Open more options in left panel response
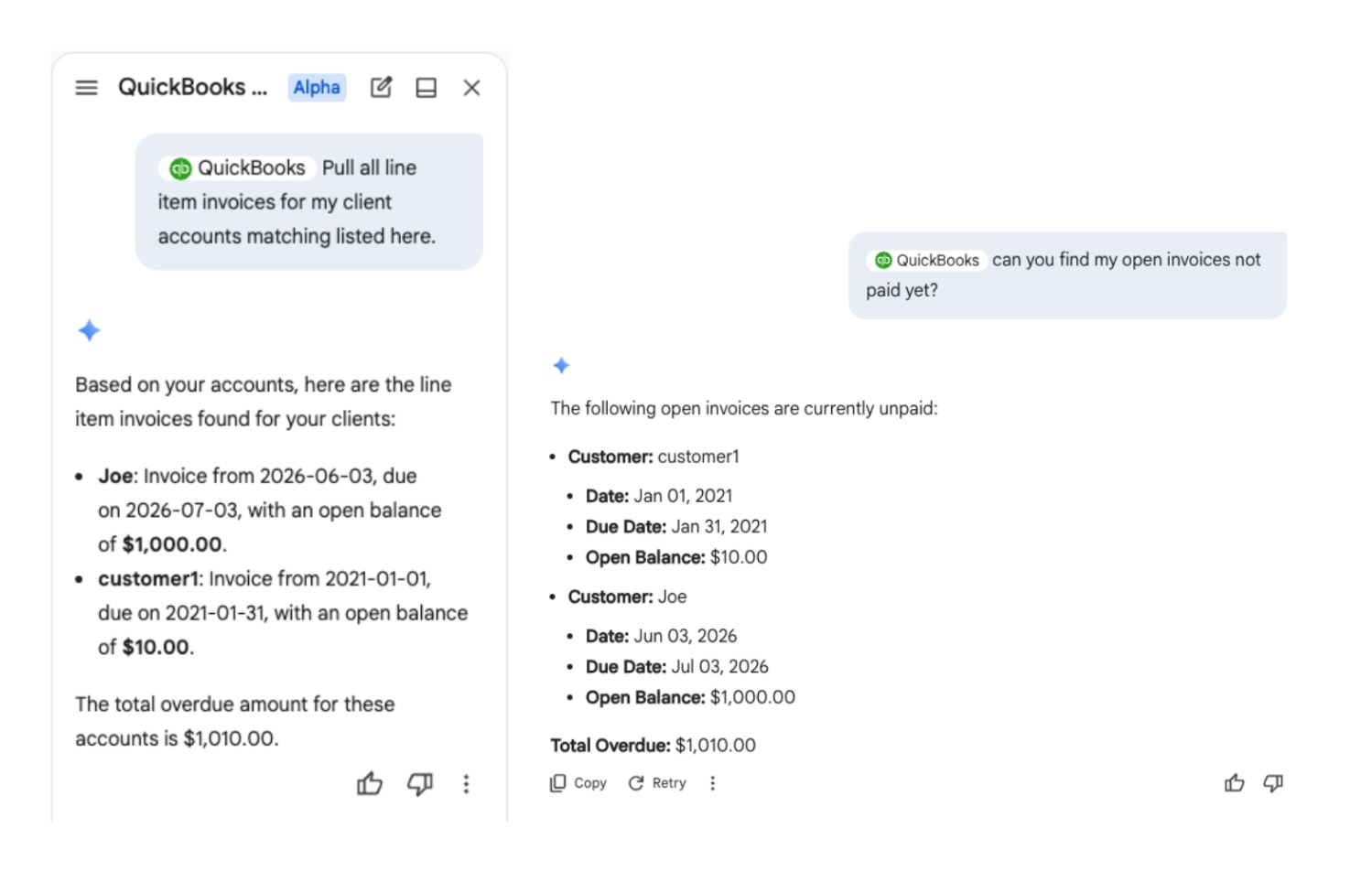The width and height of the screenshot is (1372, 871). click(466, 784)
